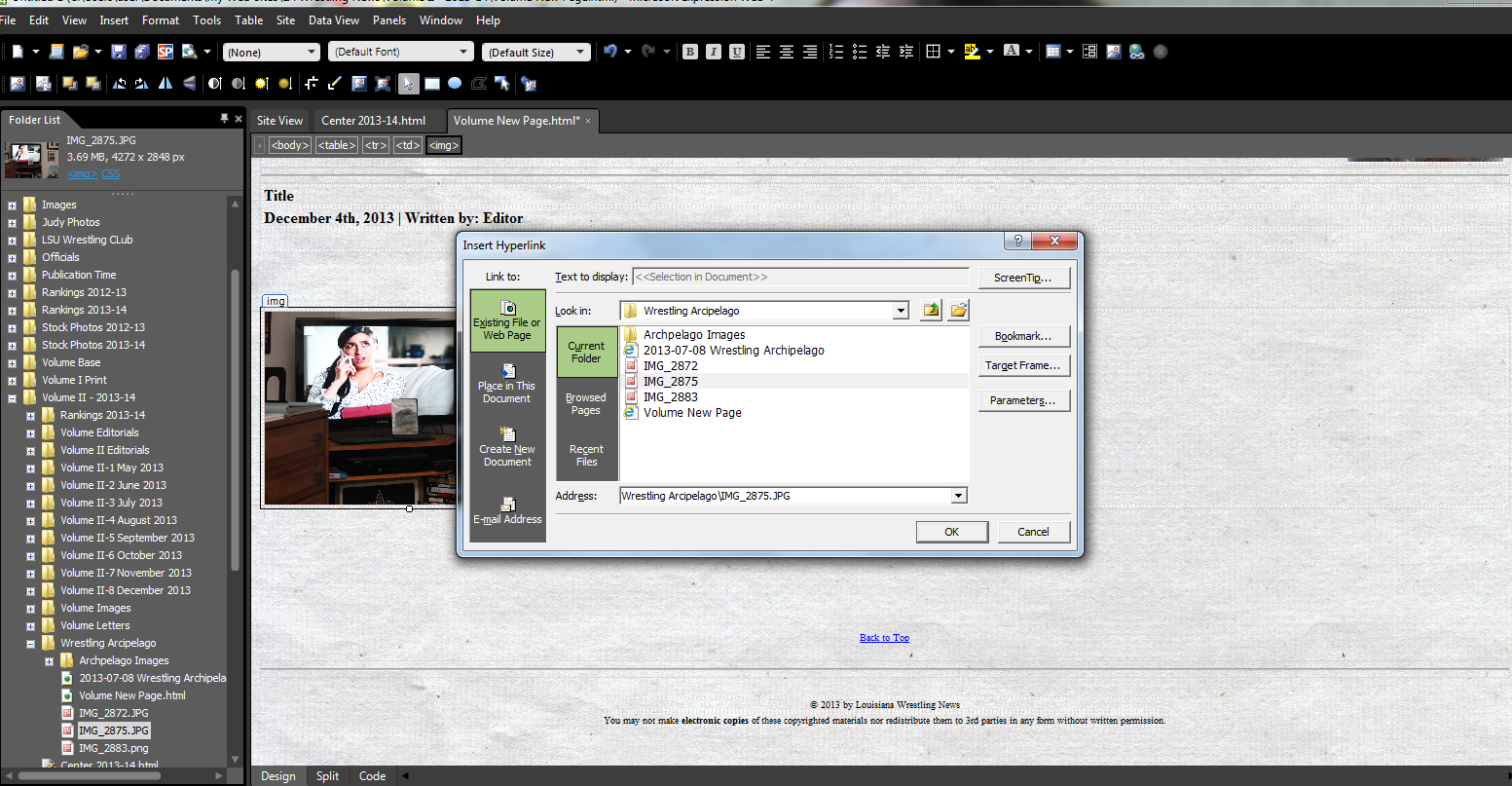Toggle Center alignment
This screenshot has width=1512, height=786.
tap(787, 52)
